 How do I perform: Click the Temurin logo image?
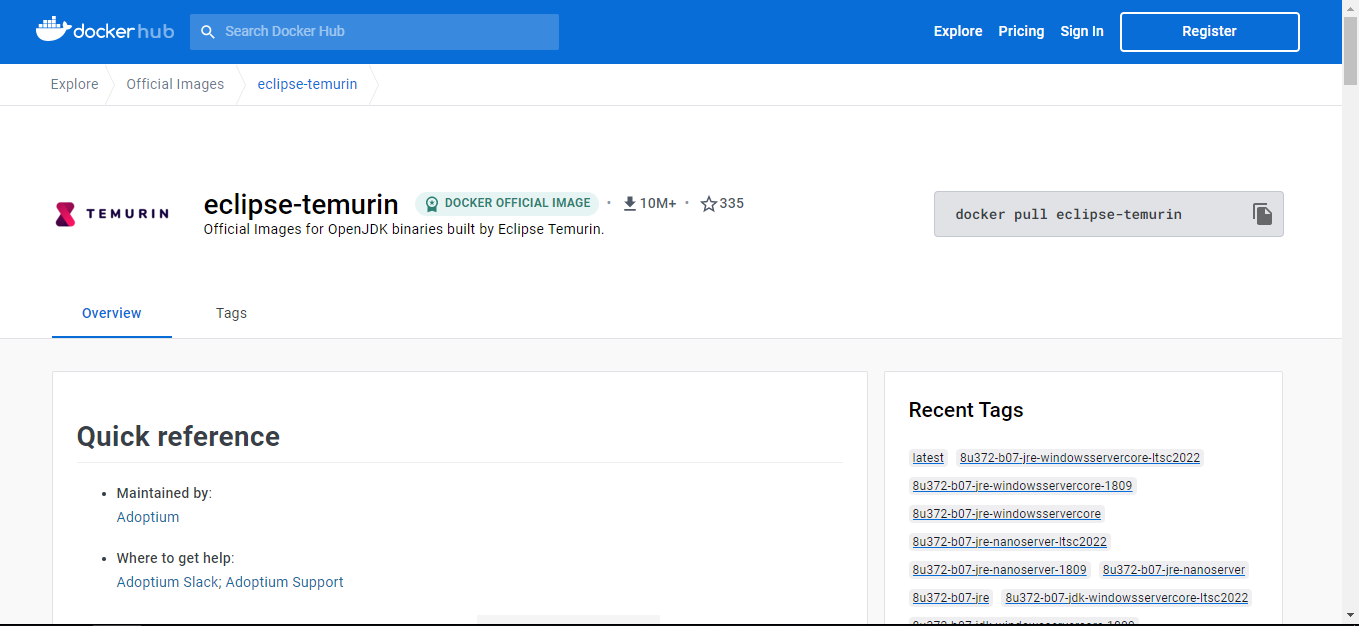tap(112, 213)
